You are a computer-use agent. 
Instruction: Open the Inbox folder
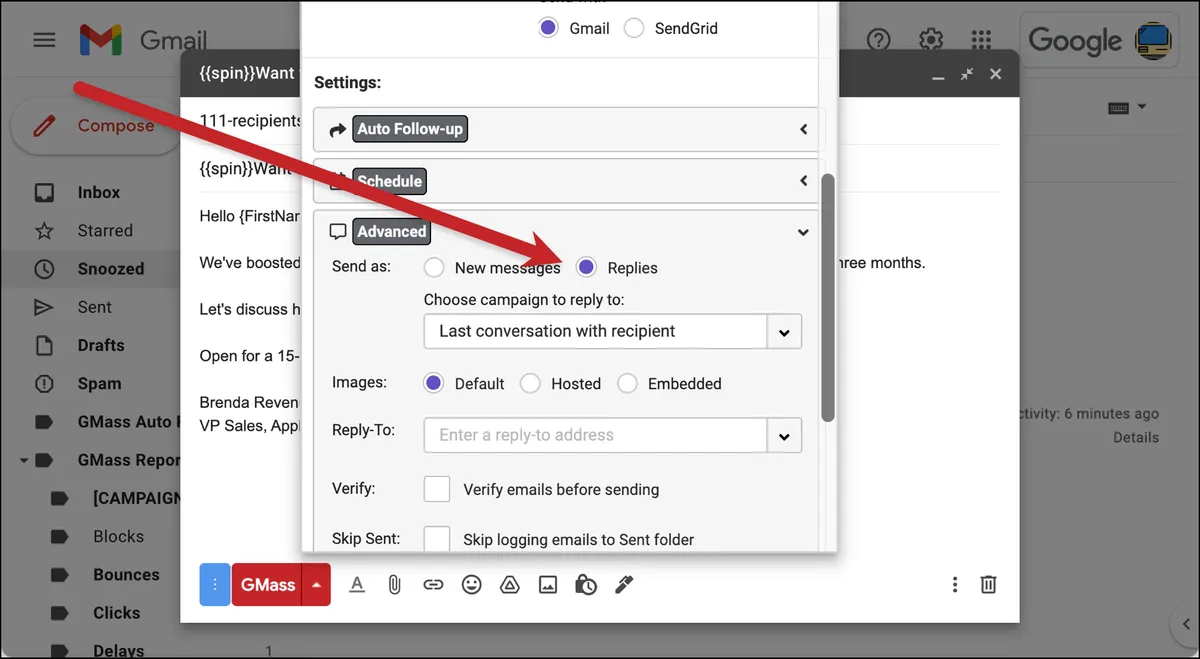click(x=99, y=192)
